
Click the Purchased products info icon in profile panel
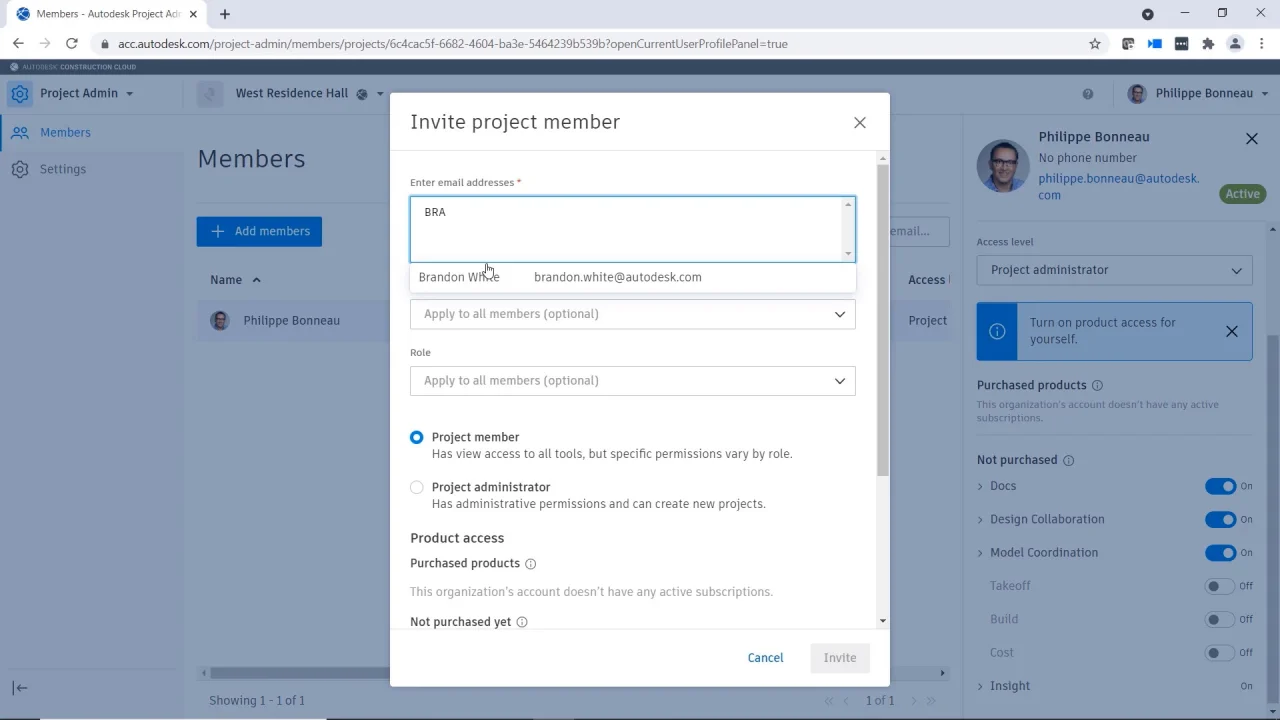coord(1097,386)
